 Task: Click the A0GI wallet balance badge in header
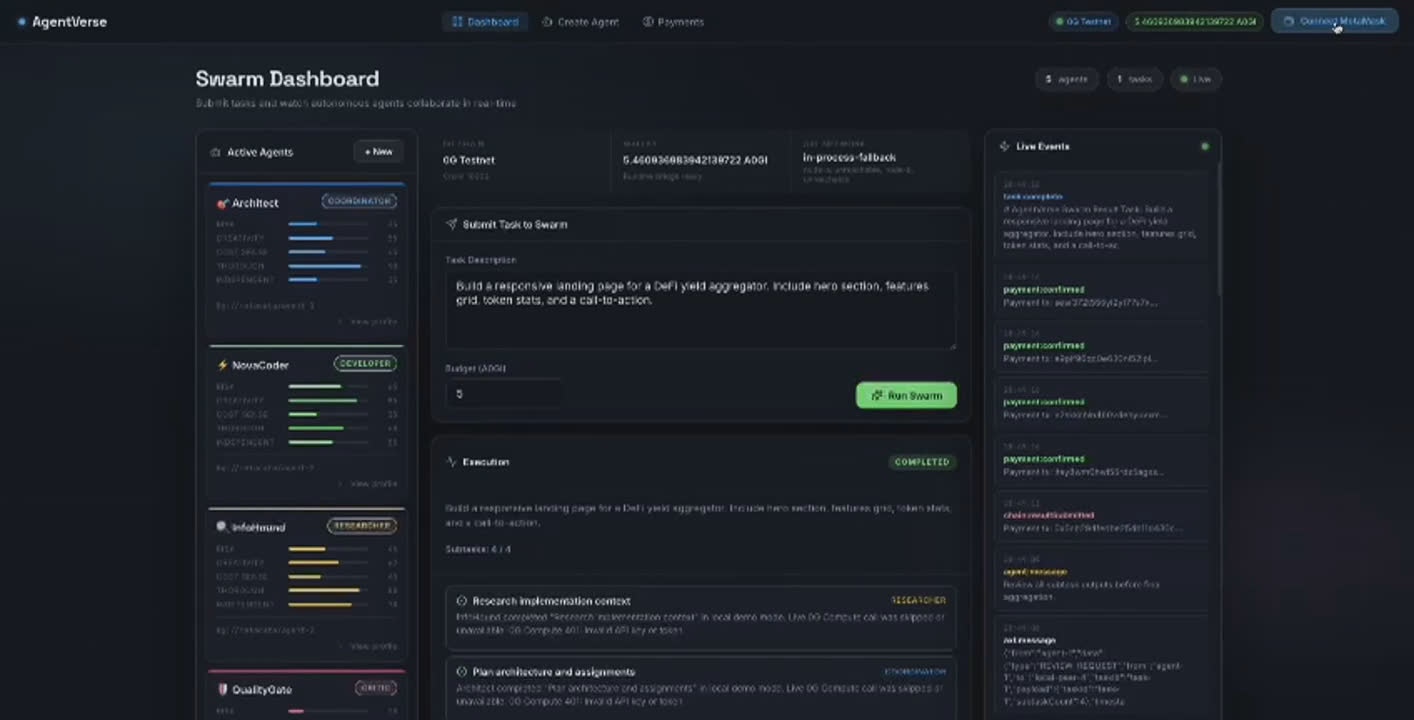[1194, 21]
